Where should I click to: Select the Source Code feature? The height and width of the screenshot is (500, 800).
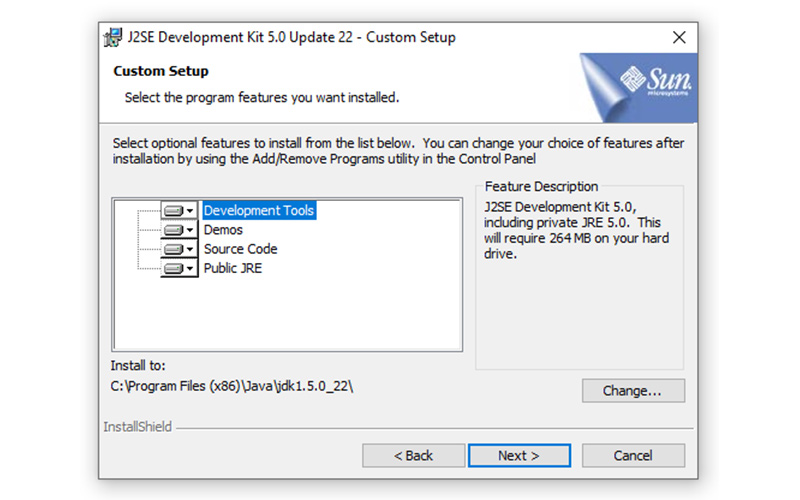[x=240, y=249]
